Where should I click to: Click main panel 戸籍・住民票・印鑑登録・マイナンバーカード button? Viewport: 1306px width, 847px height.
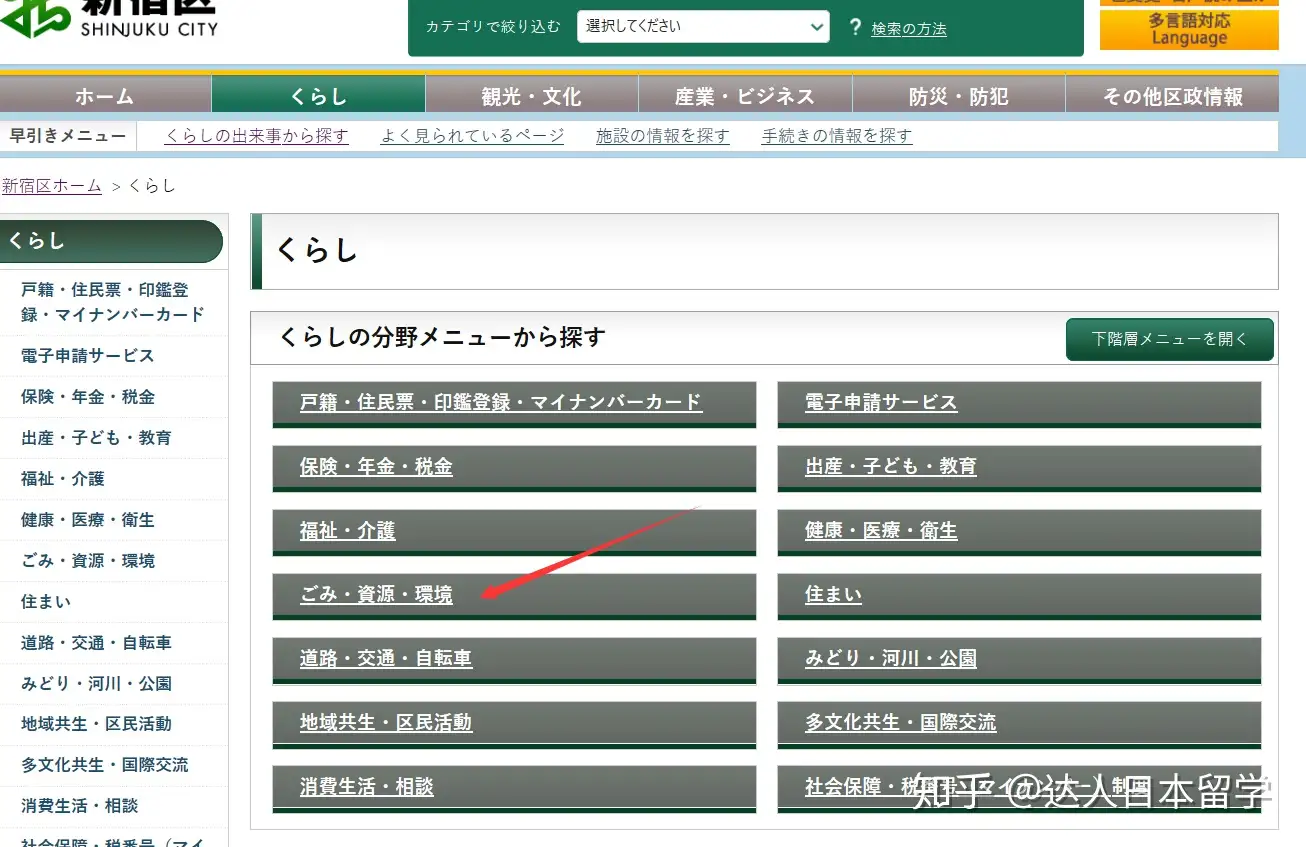pos(514,405)
